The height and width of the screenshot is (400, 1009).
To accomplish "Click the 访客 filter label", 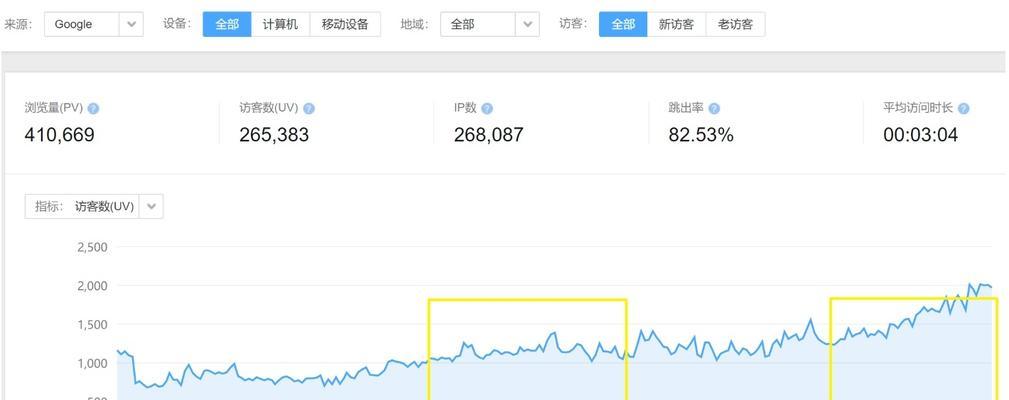I will (574, 24).
